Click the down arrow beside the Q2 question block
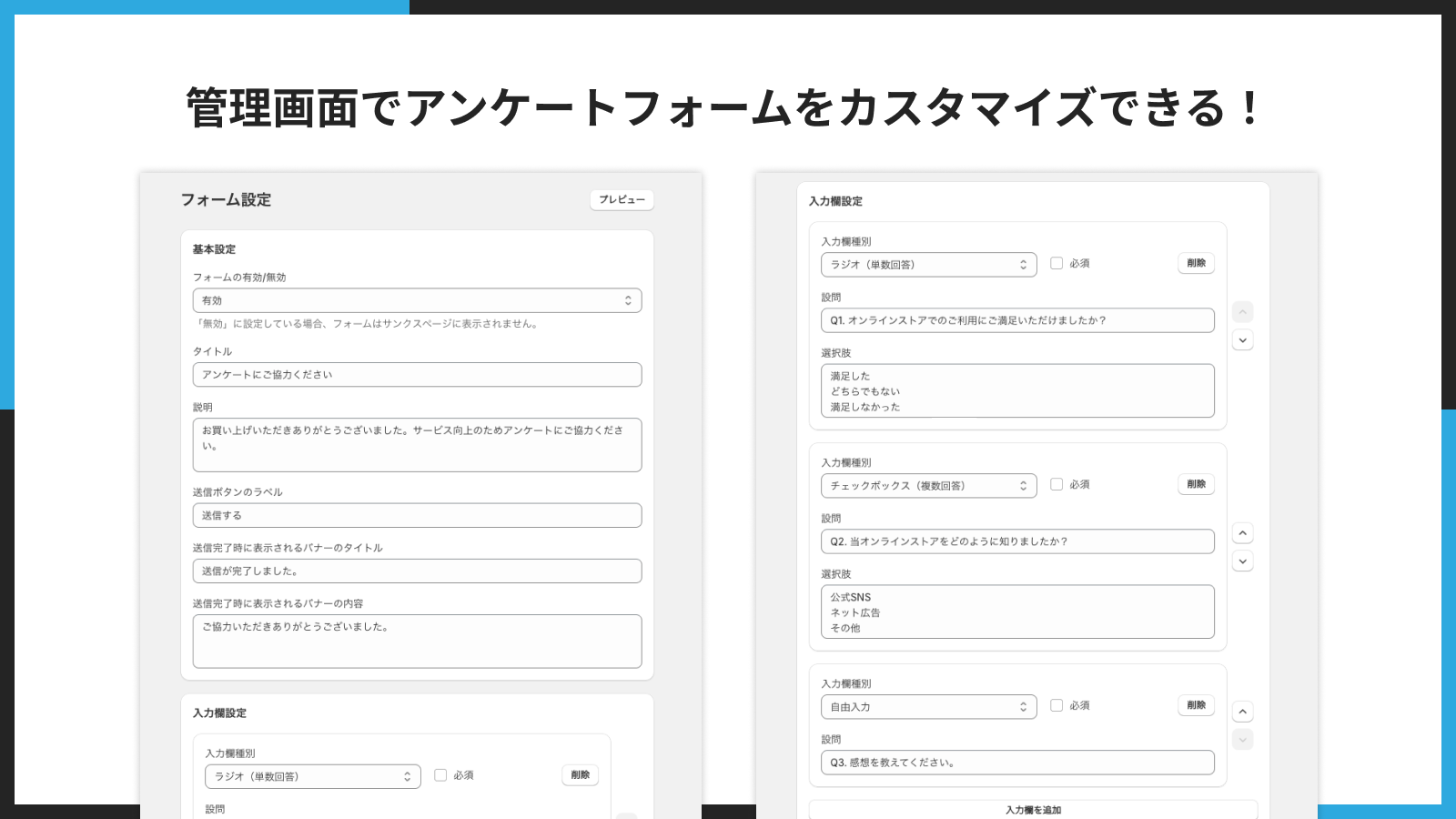1456x819 pixels. pyautogui.click(x=1242, y=561)
